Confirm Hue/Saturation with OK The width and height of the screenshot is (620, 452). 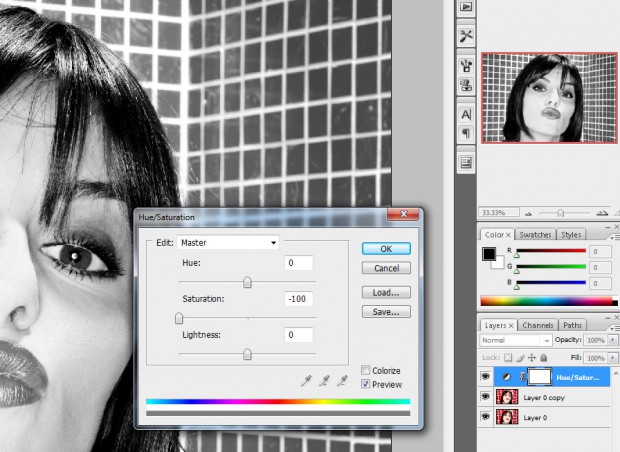tap(386, 249)
